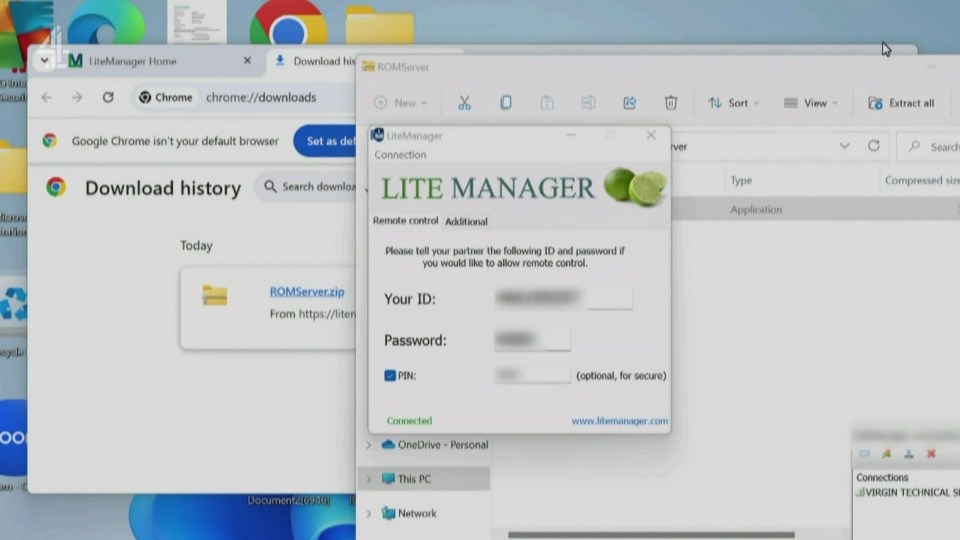Viewport: 960px width, 540px height.
Task: Click the green-orange icon in connections panel
Action: point(887,454)
